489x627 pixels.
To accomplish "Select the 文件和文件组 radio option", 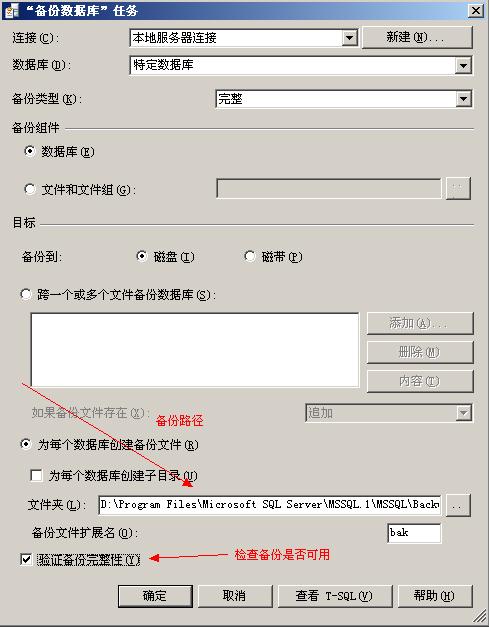I will [30, 189].
